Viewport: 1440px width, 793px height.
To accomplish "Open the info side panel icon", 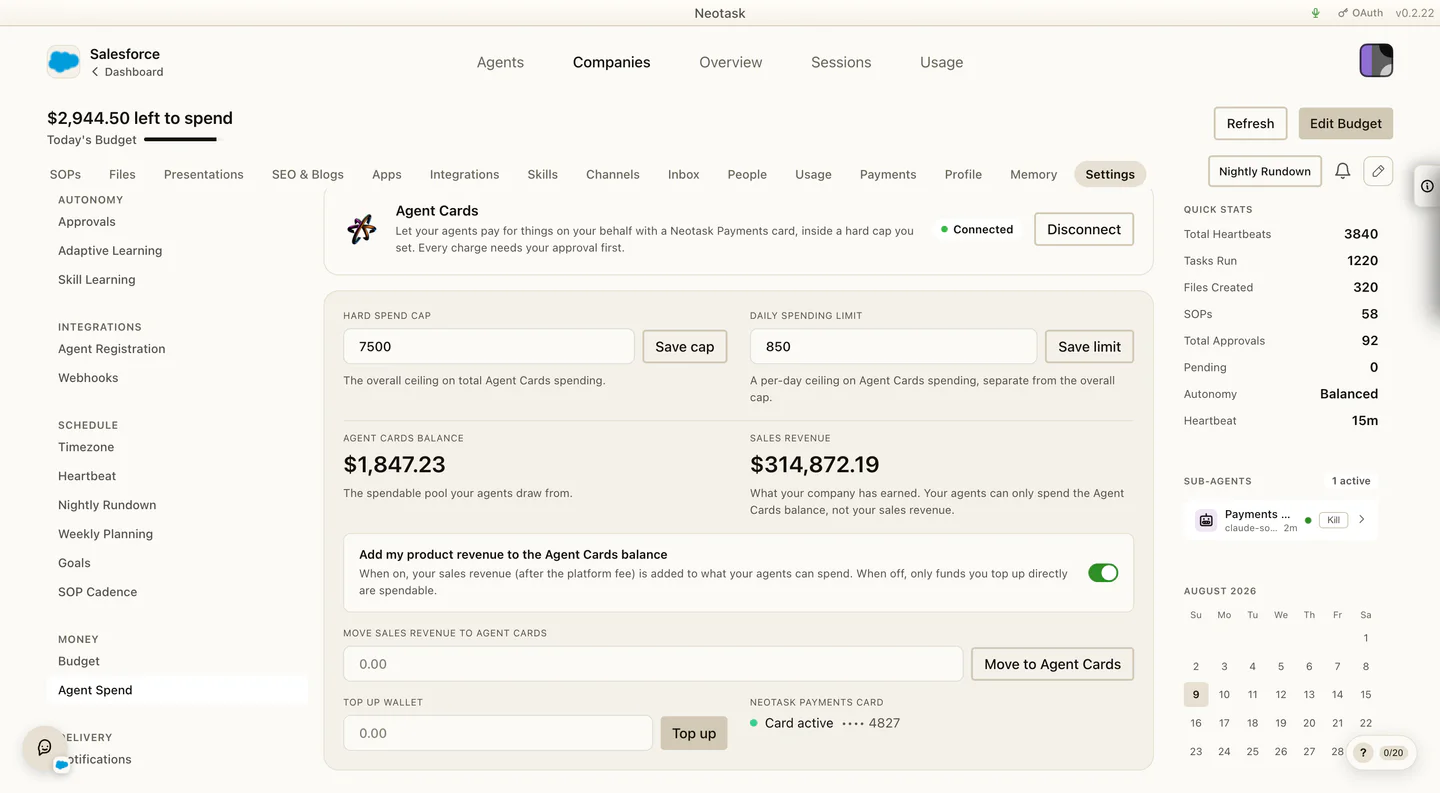I will point(1427,186).
